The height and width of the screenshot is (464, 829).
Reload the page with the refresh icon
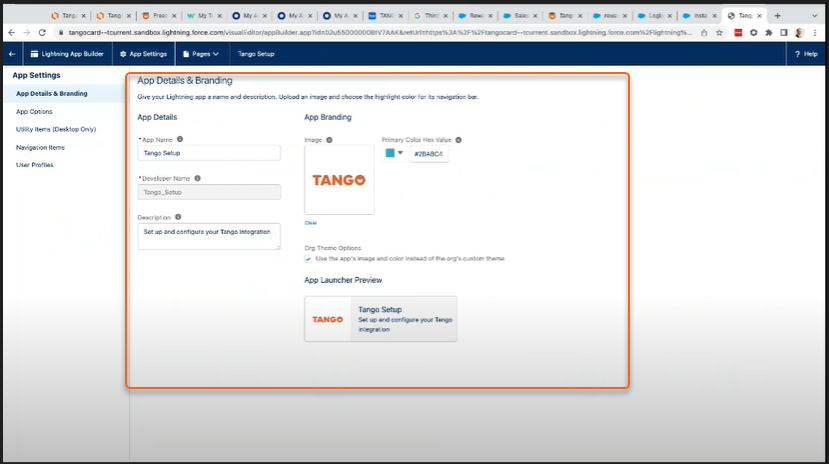42,33
